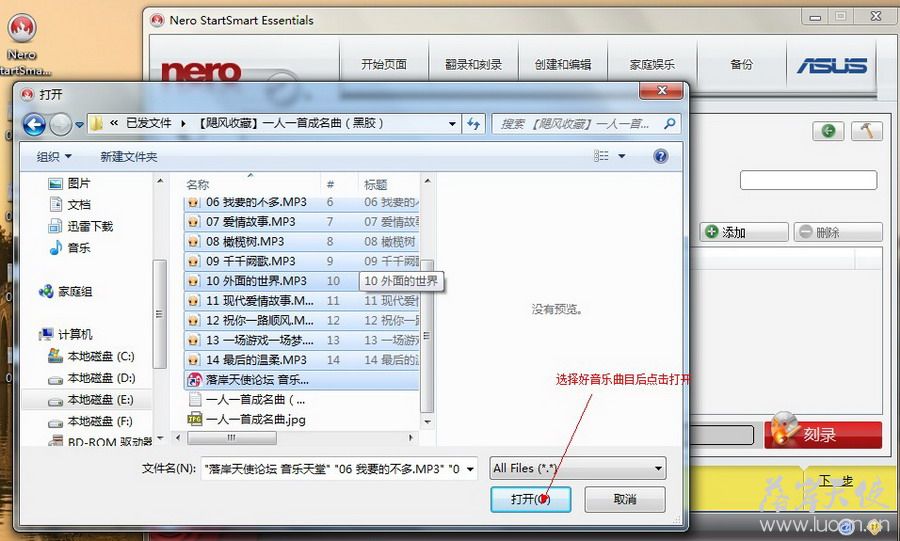The width and height of the screenshot is (900, 541).
Task: Click 计算机 in navigation pane
Action: point(65,334)
